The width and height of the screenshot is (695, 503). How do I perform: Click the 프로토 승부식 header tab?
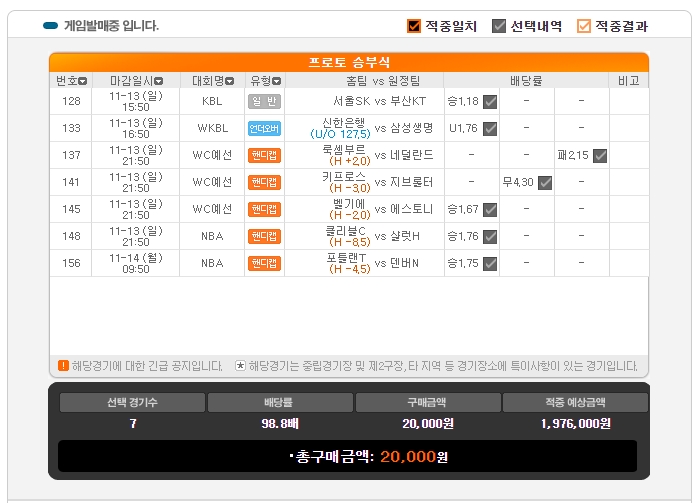click(x=348, y=62)
